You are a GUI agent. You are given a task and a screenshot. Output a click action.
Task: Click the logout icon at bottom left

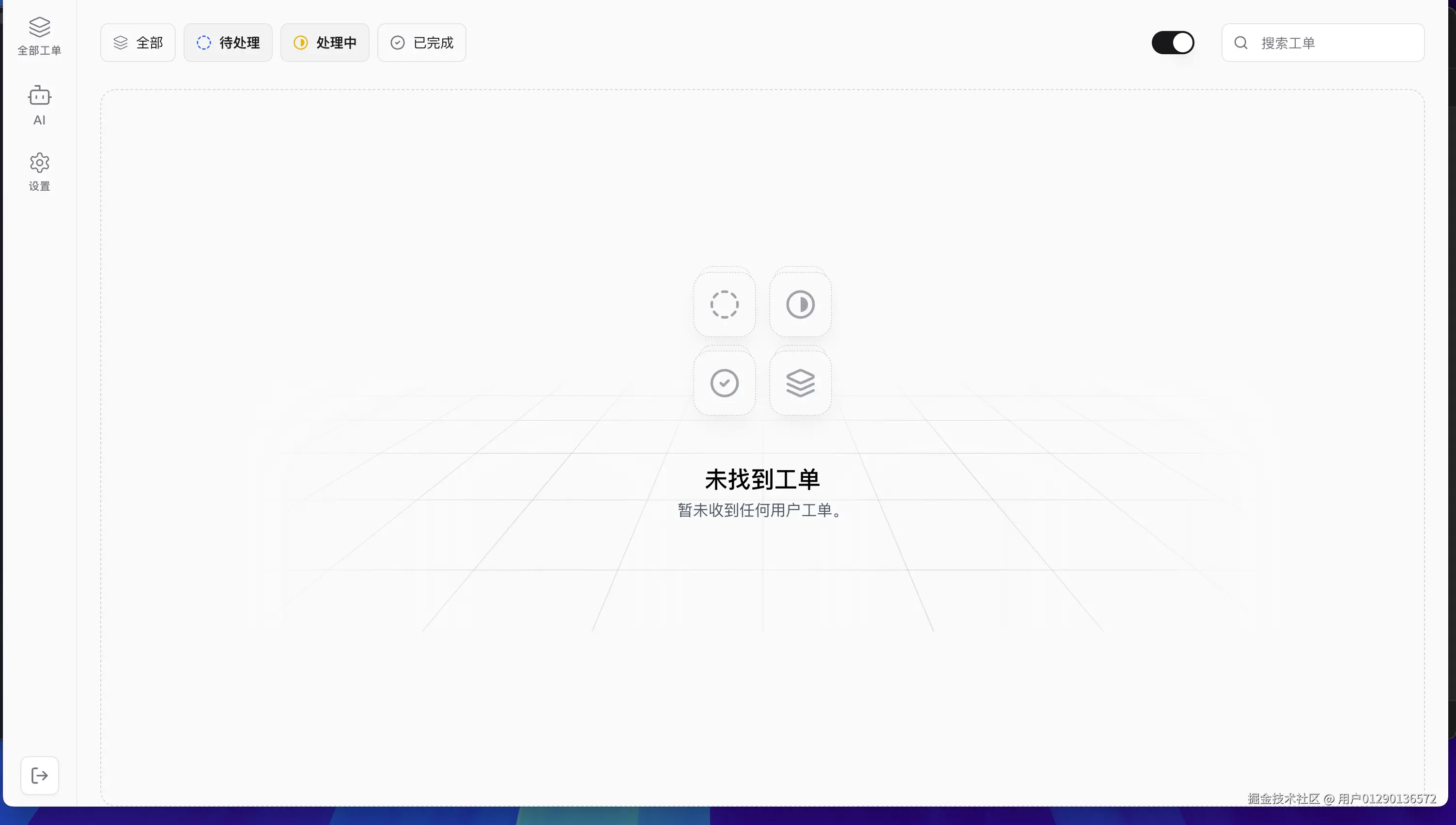(39, 775)
